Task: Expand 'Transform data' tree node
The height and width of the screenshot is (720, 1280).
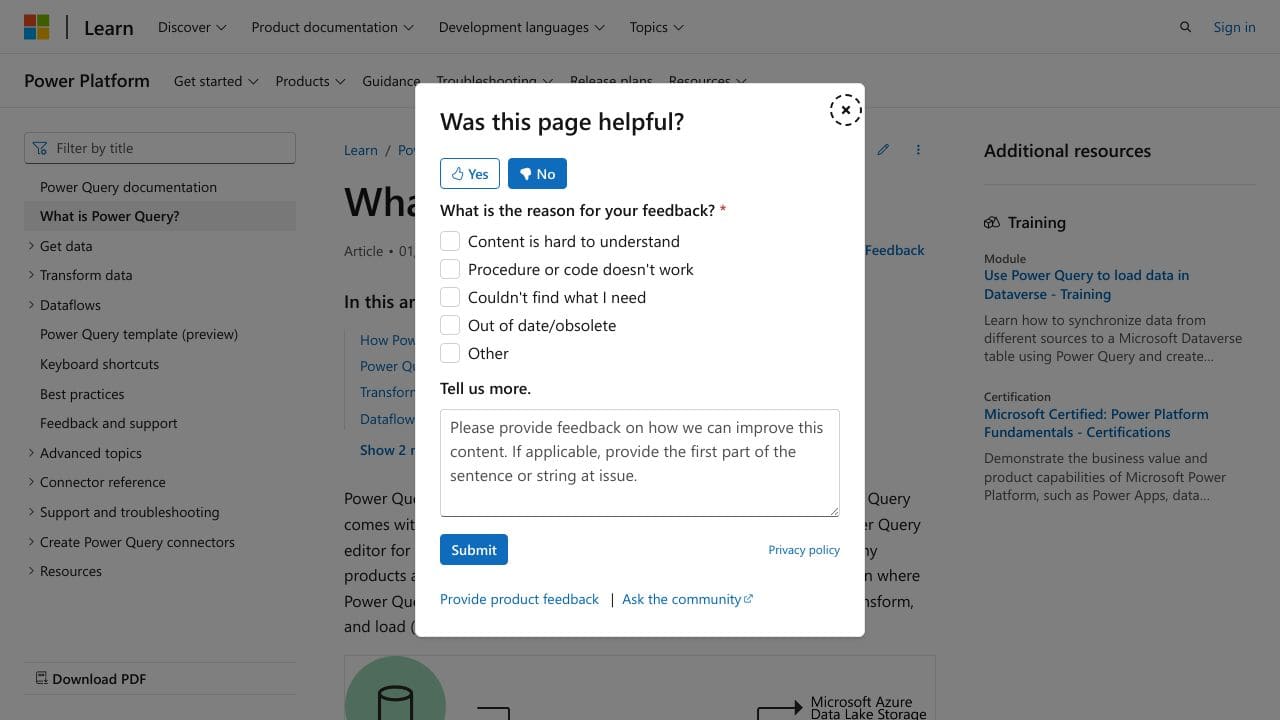Action: coord(86,275)
